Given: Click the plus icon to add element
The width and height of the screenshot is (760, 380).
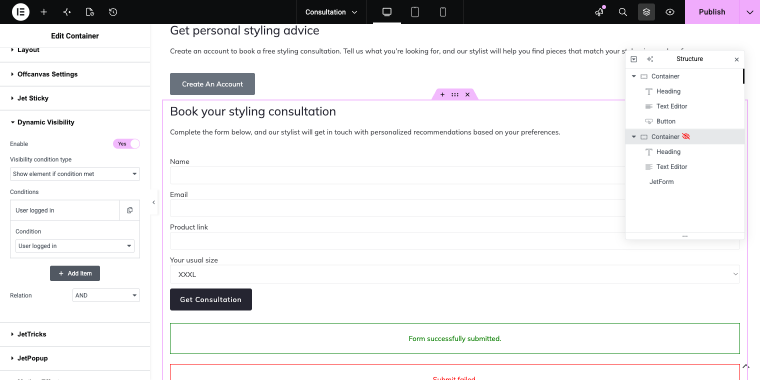Looking at the screenshot, I should [x=44, y=12].
